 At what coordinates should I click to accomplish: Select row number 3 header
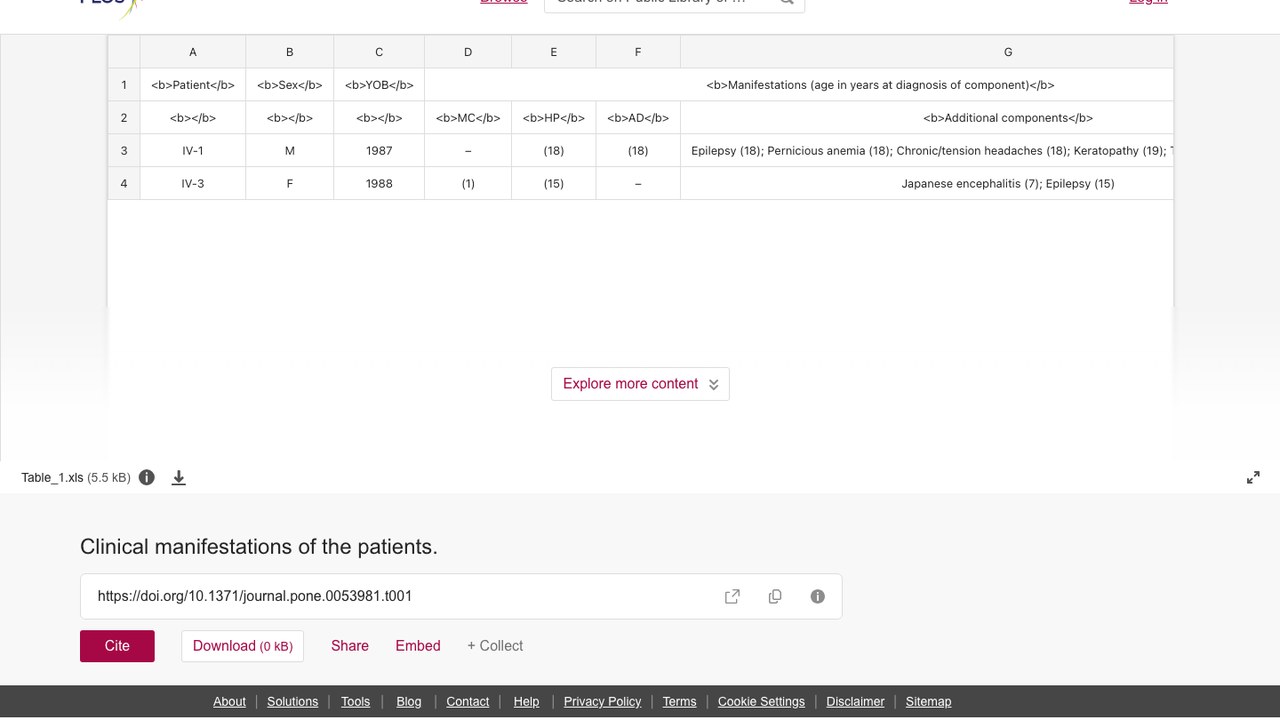tap(124, 151)
